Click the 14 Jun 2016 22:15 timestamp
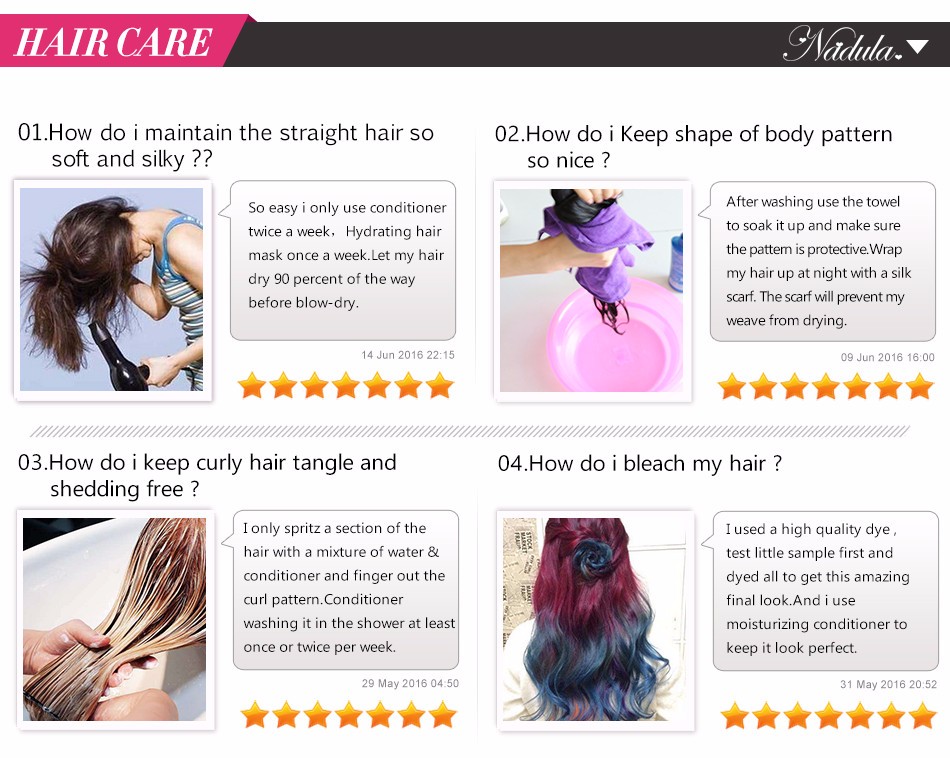The width and height of the screenshot is (950, 758). [x=408, y=355]
